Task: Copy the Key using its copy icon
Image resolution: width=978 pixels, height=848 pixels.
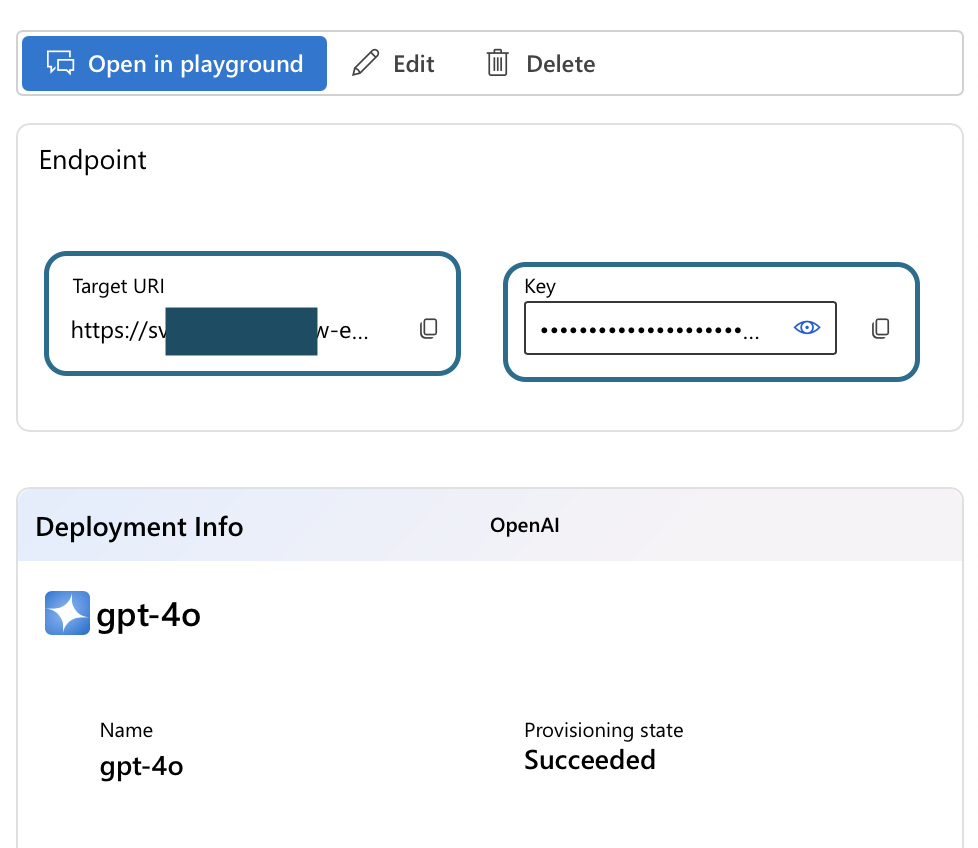Action: coord(880,328)
